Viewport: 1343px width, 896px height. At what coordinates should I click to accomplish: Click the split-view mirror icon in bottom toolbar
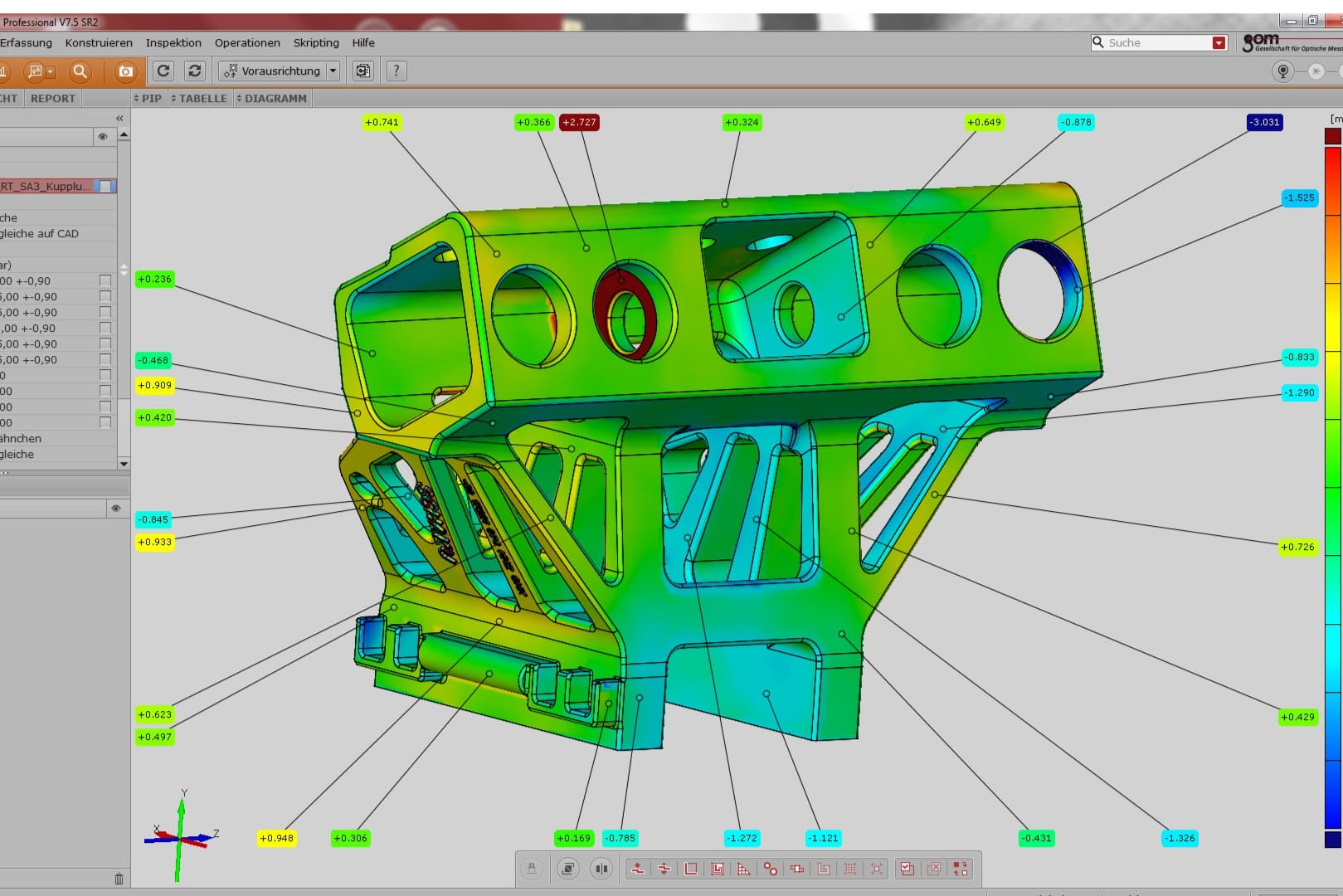(x=601, y=869)
